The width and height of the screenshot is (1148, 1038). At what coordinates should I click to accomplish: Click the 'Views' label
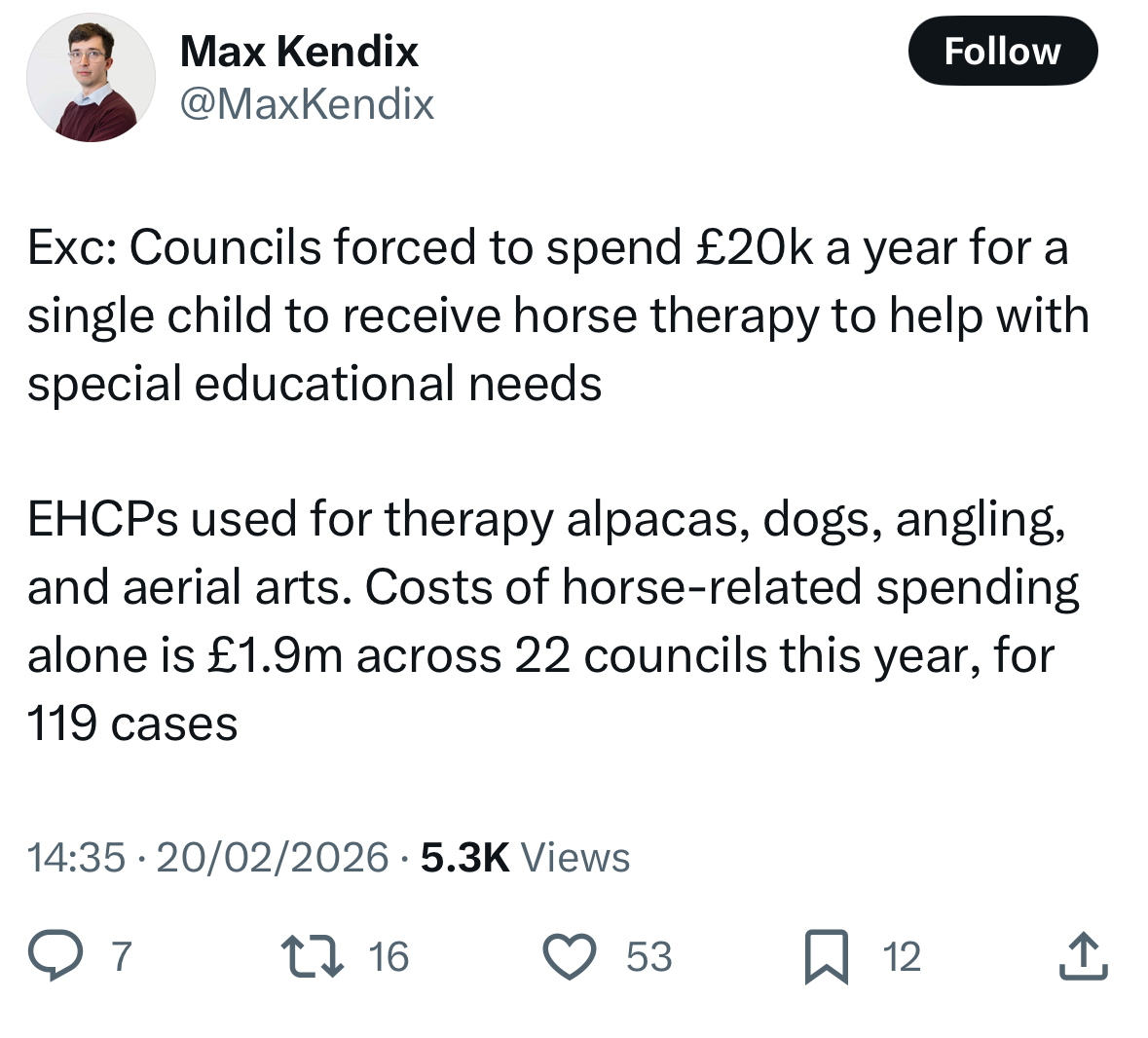click(575, 857)
